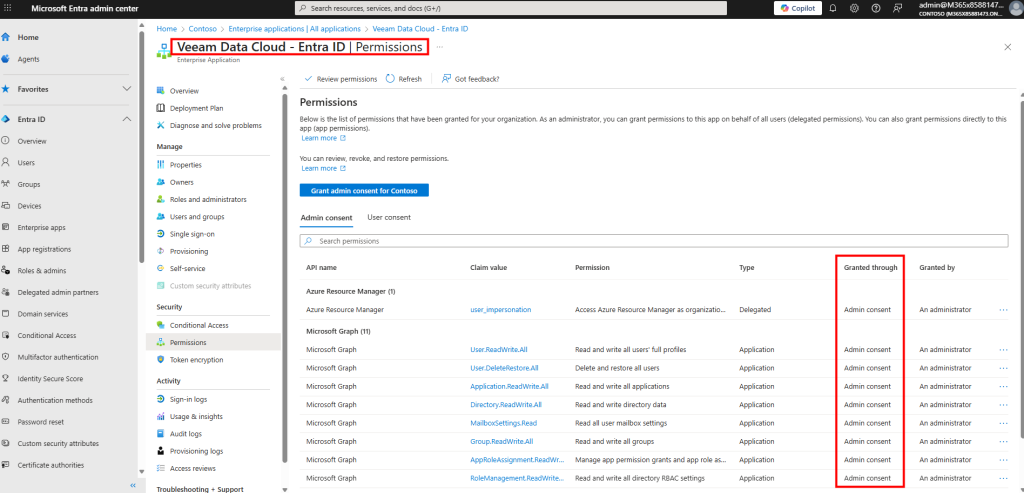Click the Got feedback icon
1024x493 pixels.
coord(445,79)
